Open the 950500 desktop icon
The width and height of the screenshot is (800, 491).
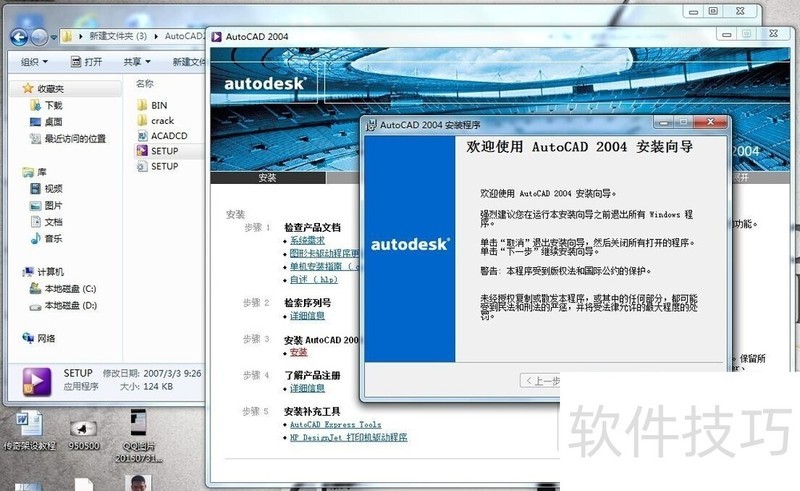(x=84, y=435)
